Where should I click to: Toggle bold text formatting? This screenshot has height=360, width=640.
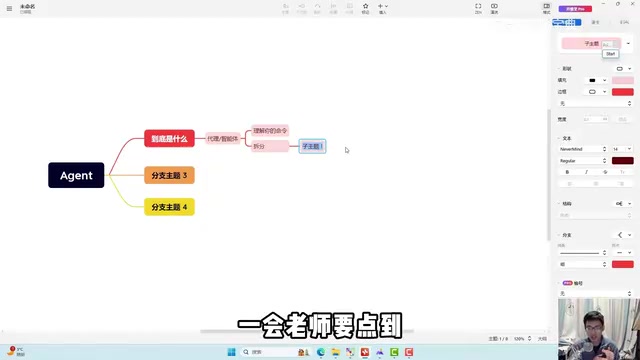click(567, 172)
